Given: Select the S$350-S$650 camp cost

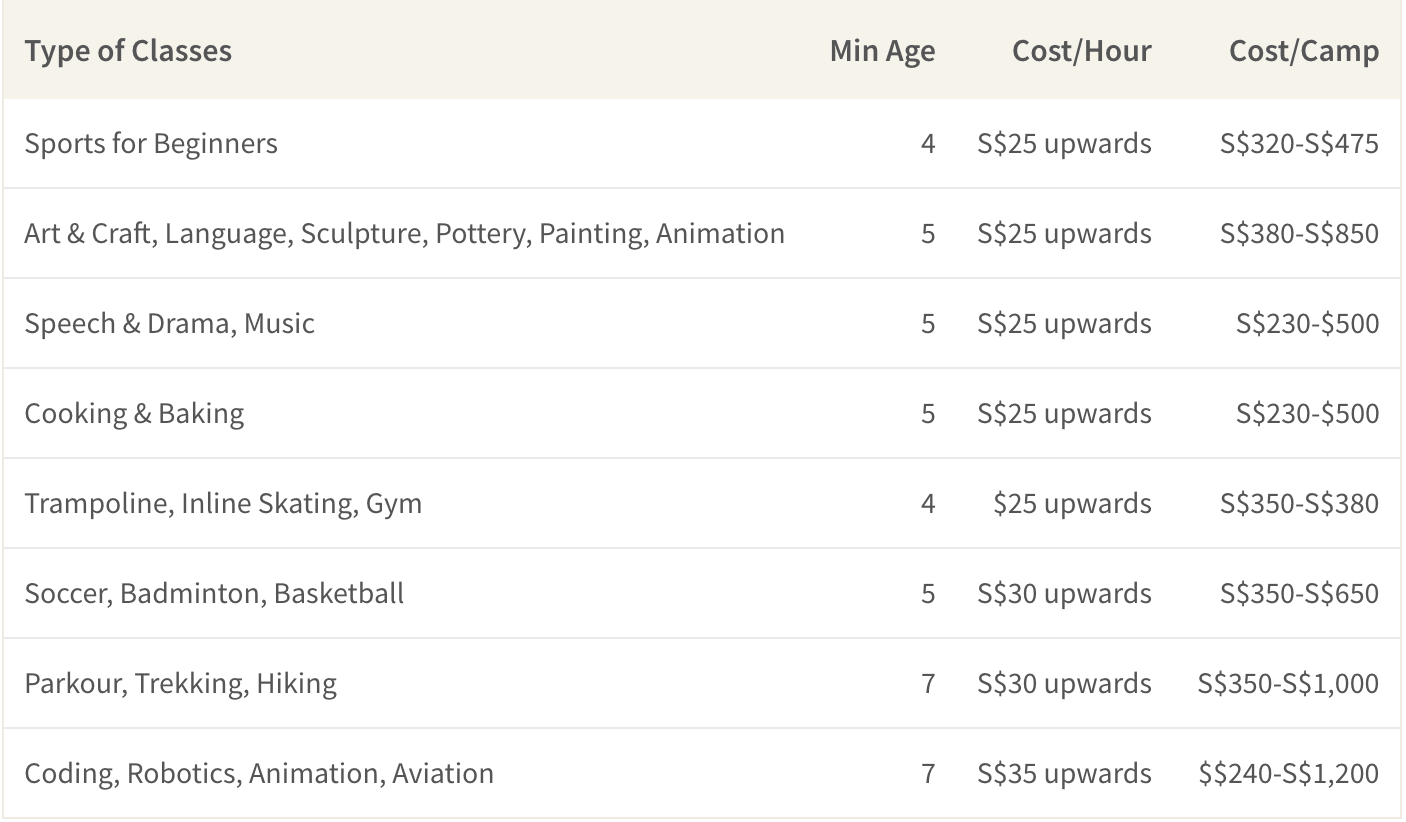Looking at the screenshot, I should [x=1299, y=593].
